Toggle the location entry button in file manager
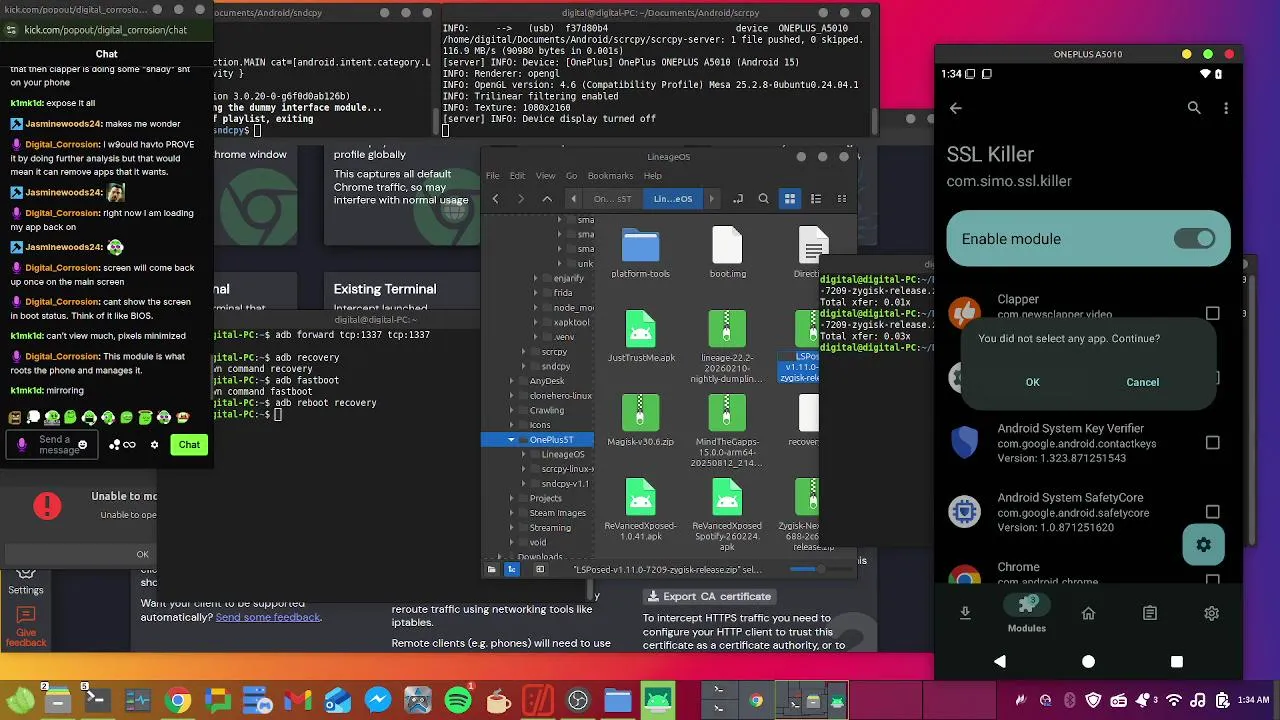 [x=738, y=199]
